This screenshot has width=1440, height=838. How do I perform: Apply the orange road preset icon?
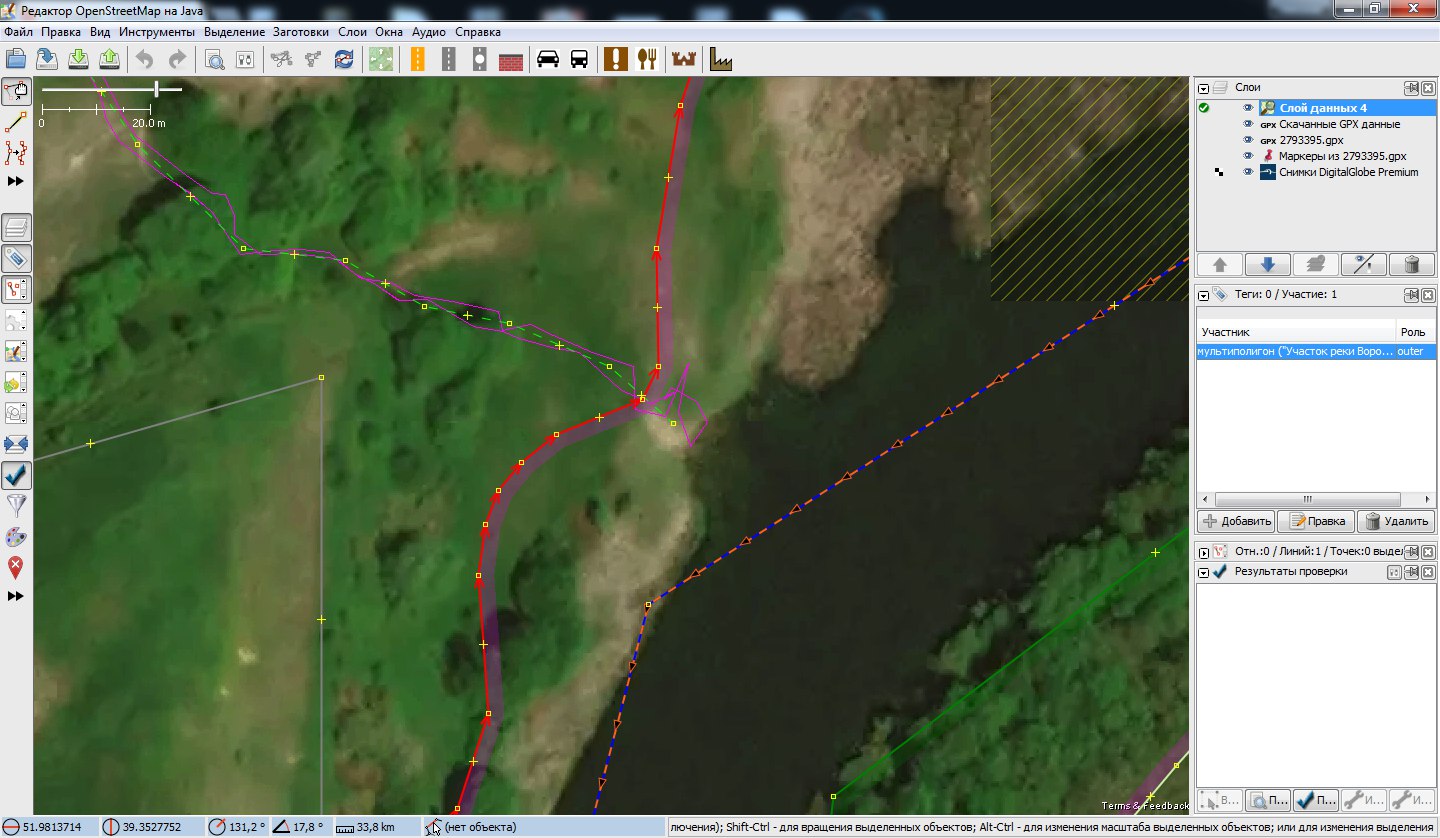418,59
